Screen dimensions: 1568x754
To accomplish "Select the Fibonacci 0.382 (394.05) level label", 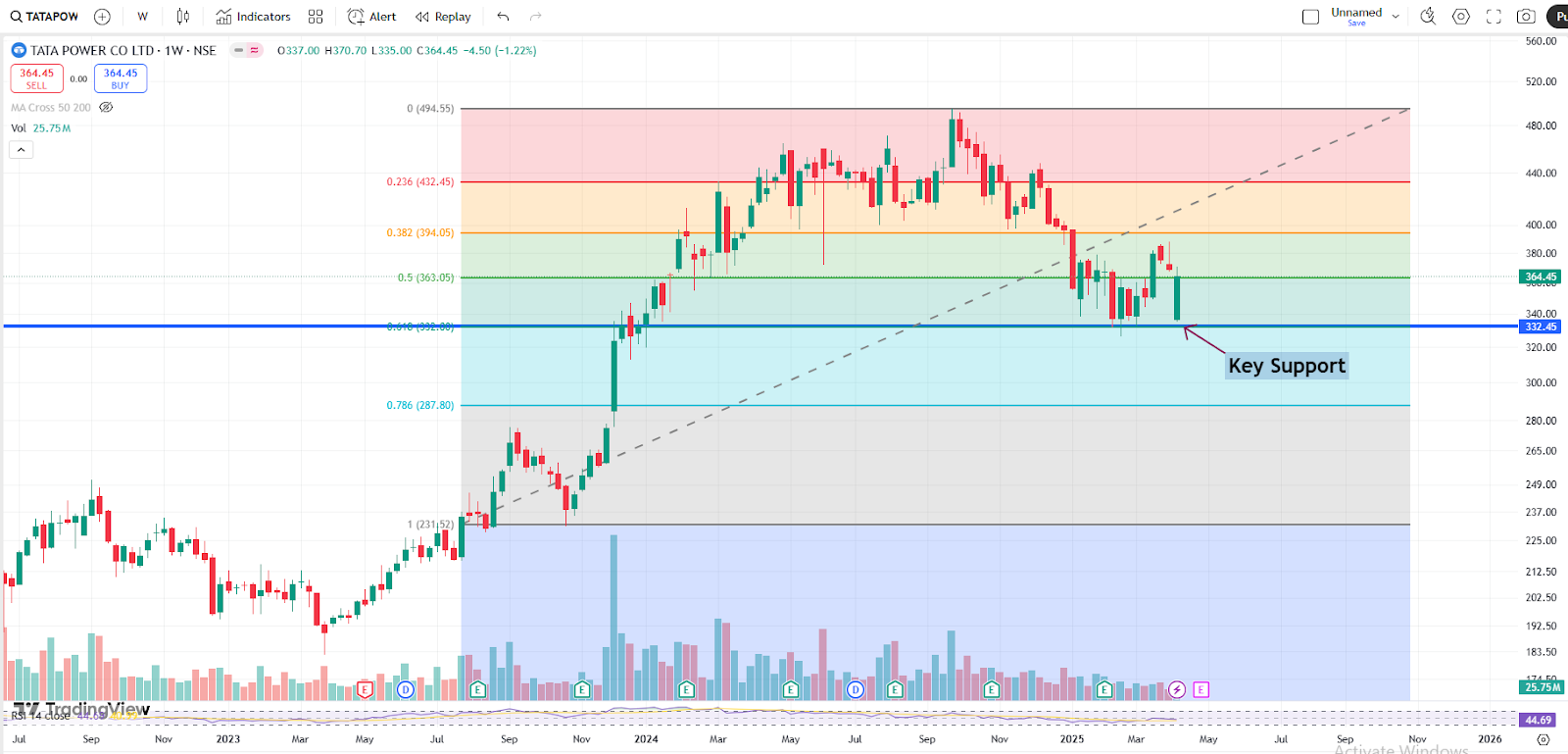I will (420, 233).
